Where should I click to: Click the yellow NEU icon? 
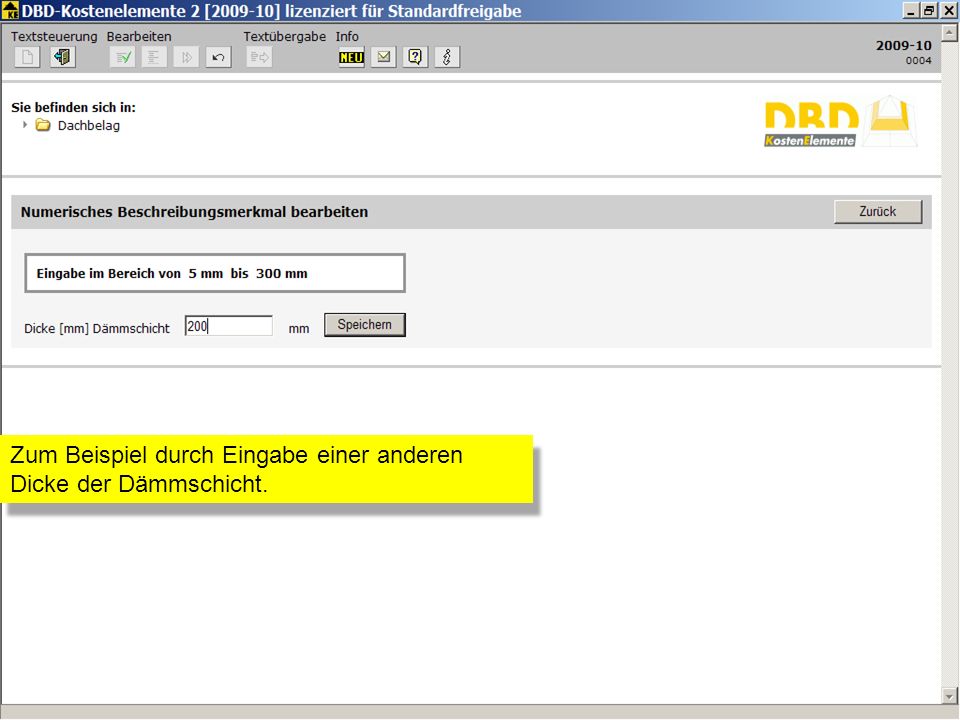click(351, 57)
